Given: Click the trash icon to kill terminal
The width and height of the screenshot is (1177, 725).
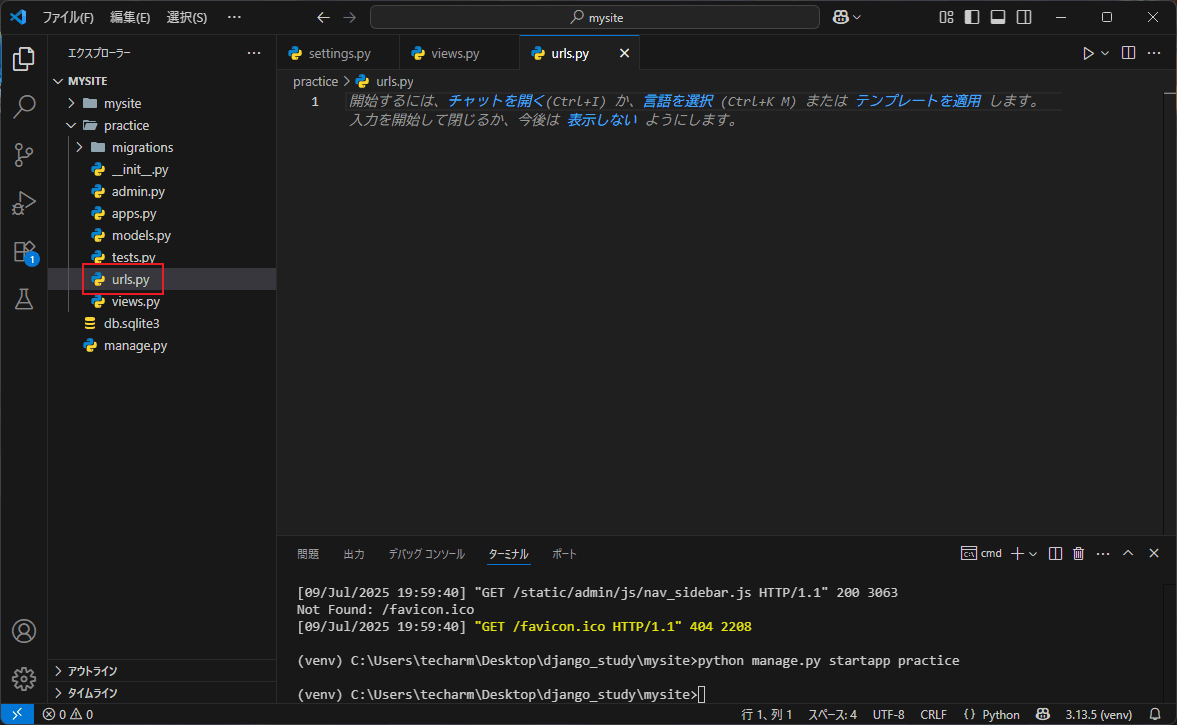Looking at the screenshot, I should pos(1079,553).
